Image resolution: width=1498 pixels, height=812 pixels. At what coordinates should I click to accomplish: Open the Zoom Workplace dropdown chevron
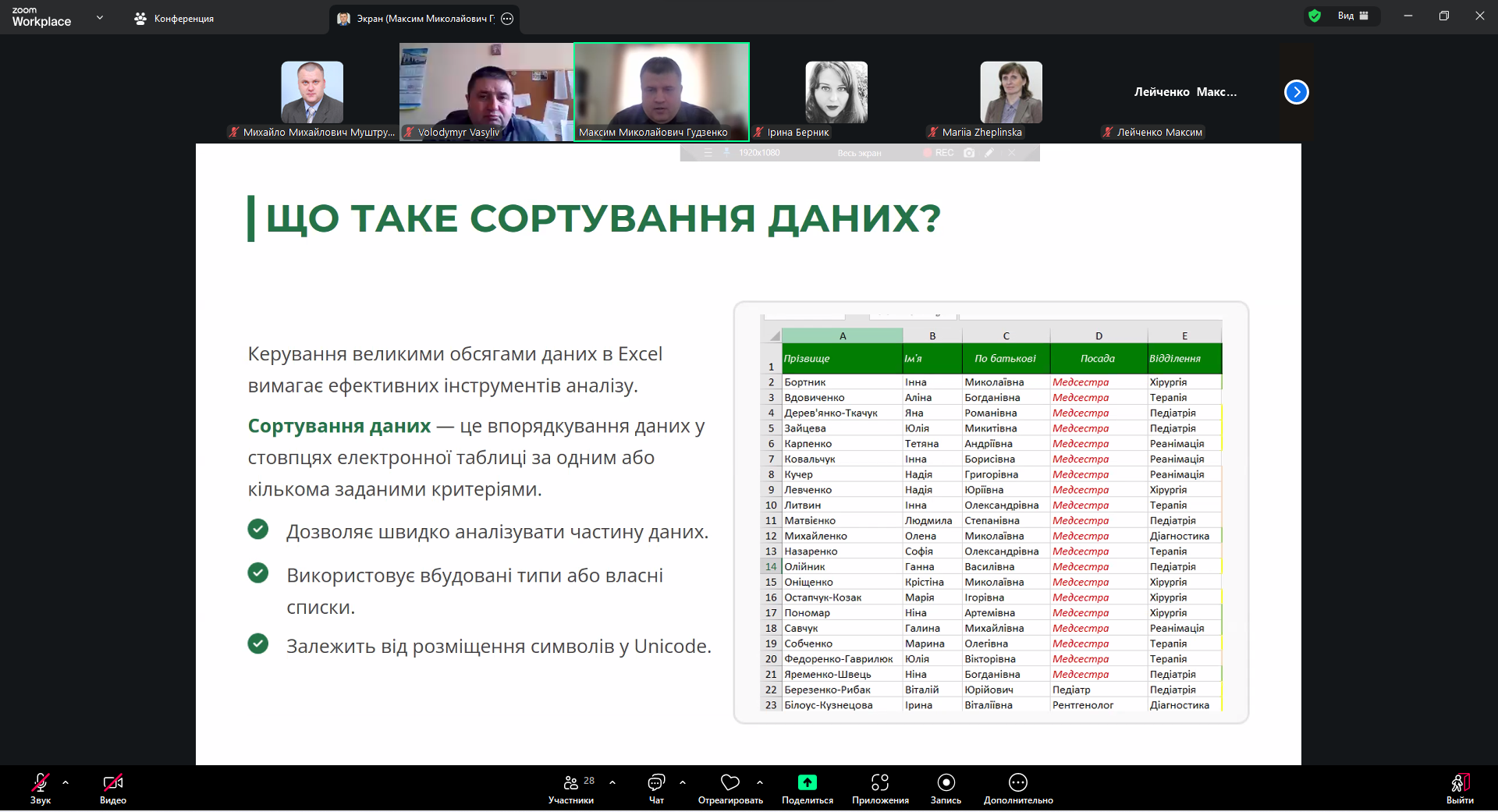pyautogui.click(x=100, y=17)
